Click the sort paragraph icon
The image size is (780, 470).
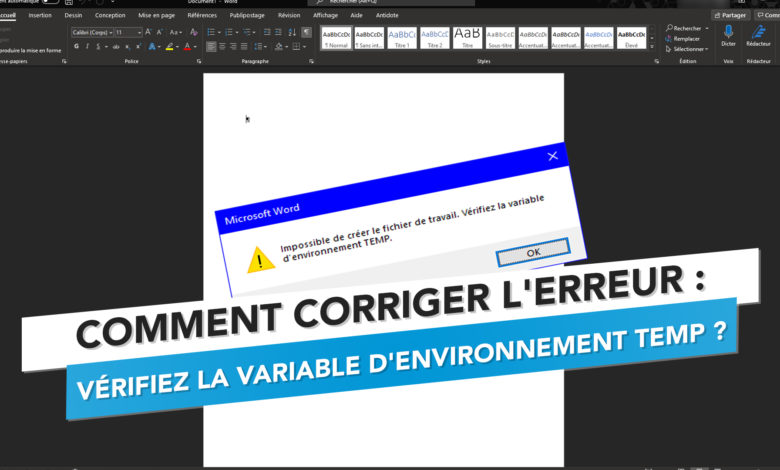point(292,32)
